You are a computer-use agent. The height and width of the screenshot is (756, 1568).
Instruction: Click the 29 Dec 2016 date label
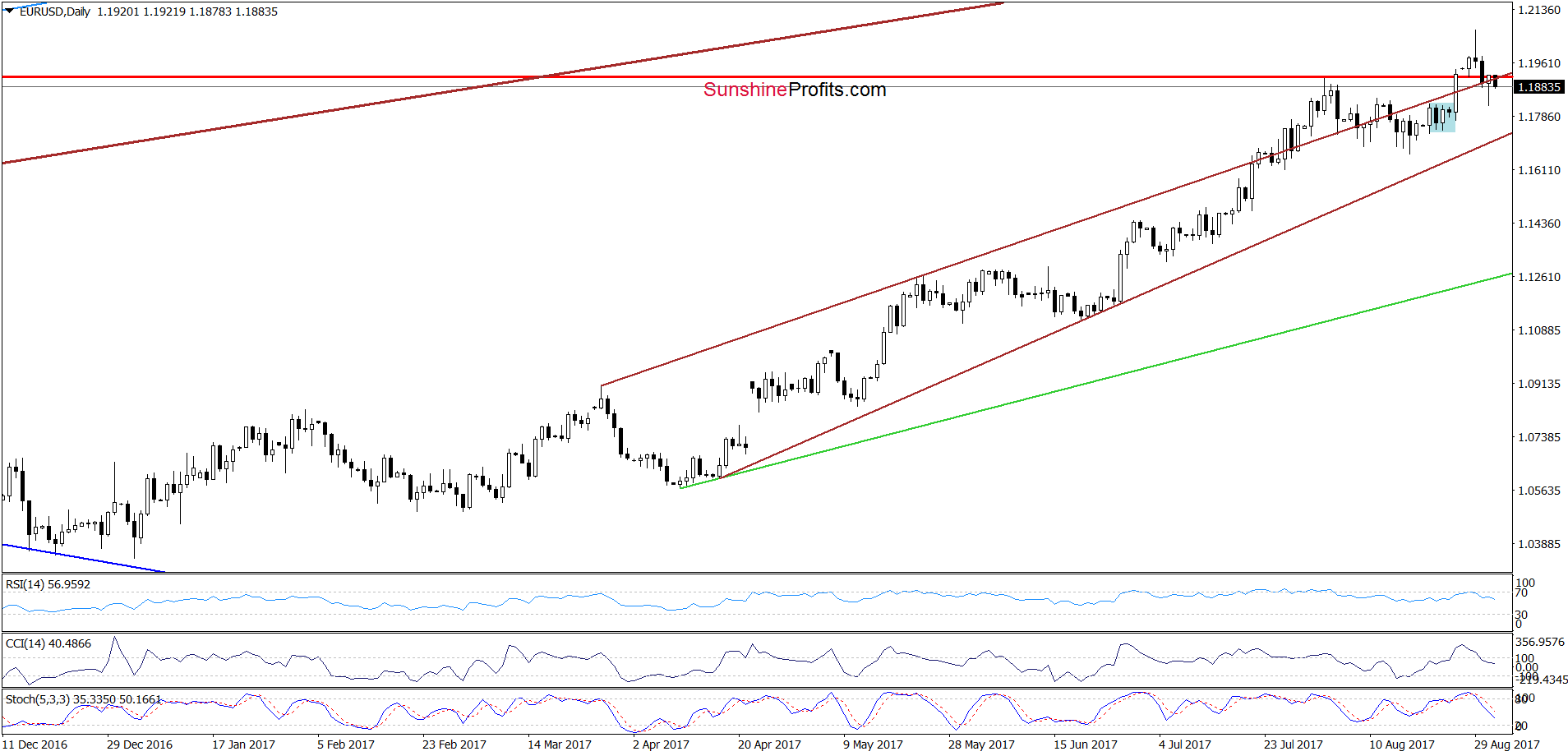pos(140,744)
